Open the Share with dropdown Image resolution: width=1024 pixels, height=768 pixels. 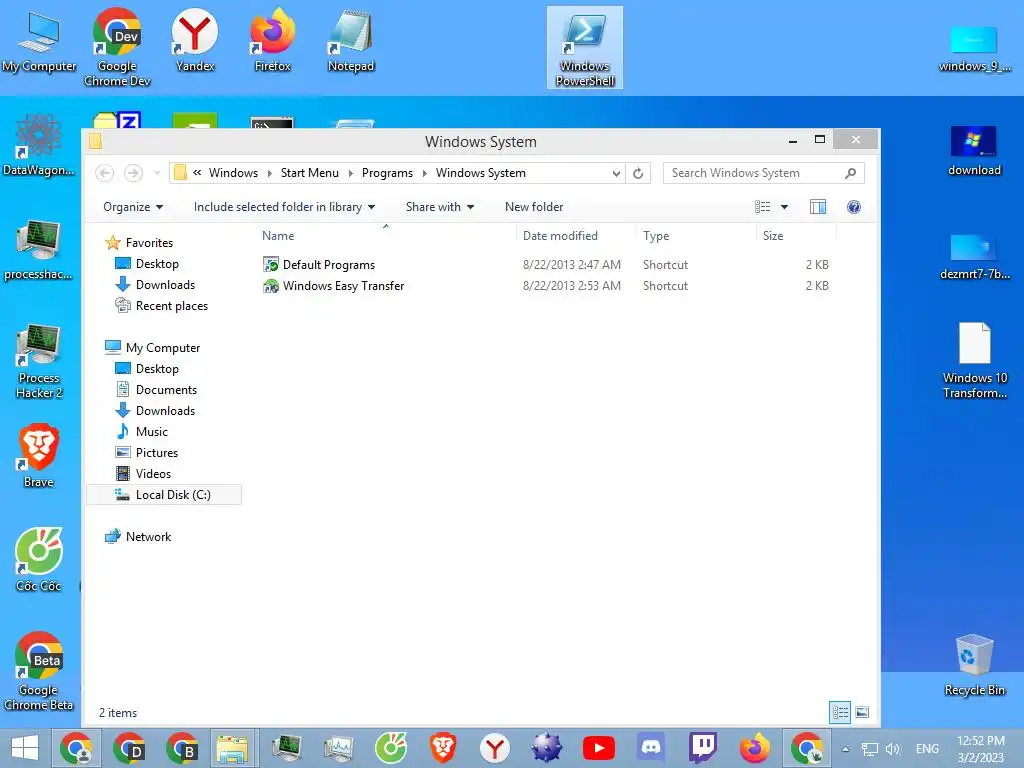pos(440,207)
